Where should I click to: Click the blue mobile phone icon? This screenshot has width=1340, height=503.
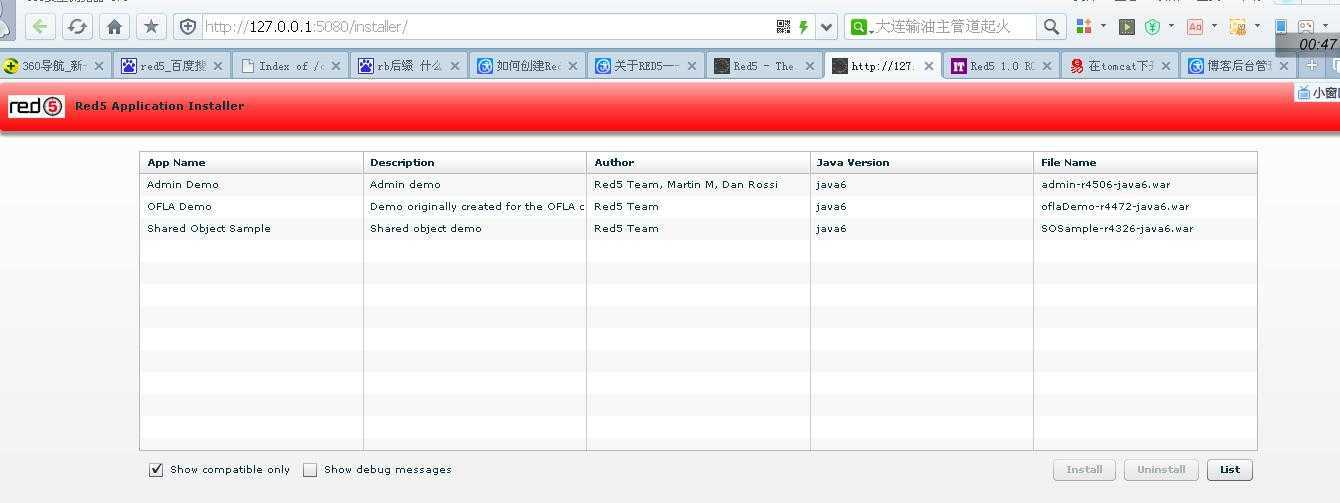pos(1281,26)
